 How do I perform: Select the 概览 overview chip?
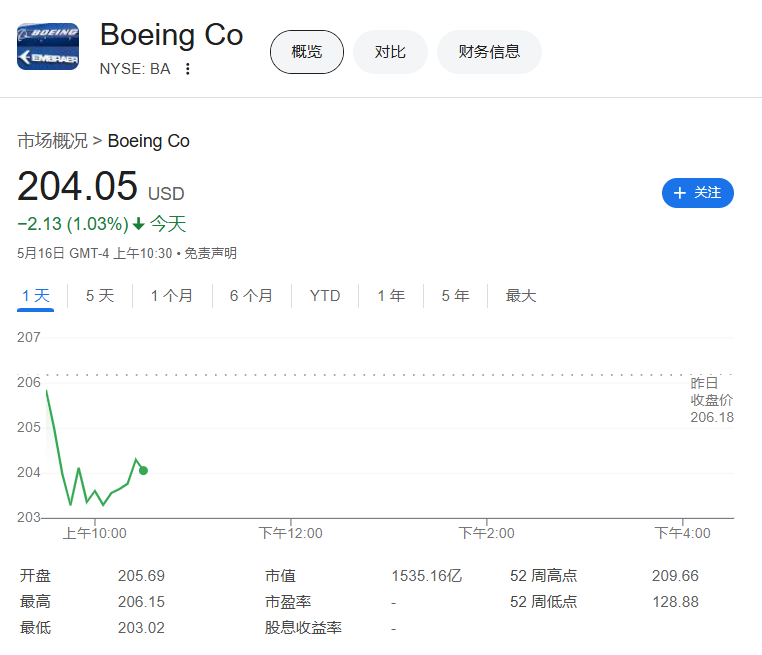(x=307, y=52)
